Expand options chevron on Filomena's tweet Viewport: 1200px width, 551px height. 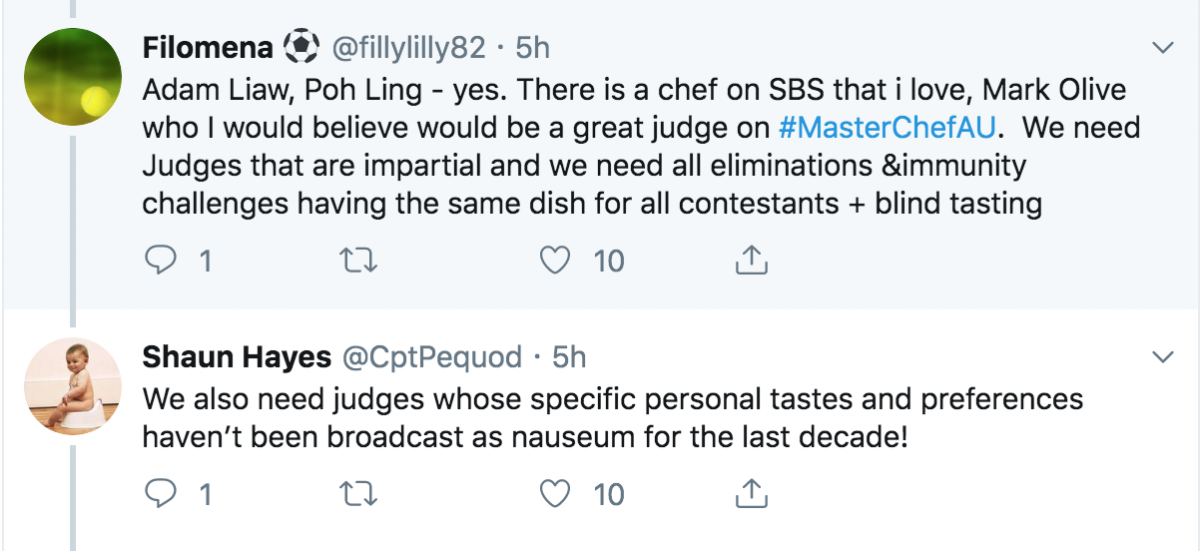[x=1163, y=48]
